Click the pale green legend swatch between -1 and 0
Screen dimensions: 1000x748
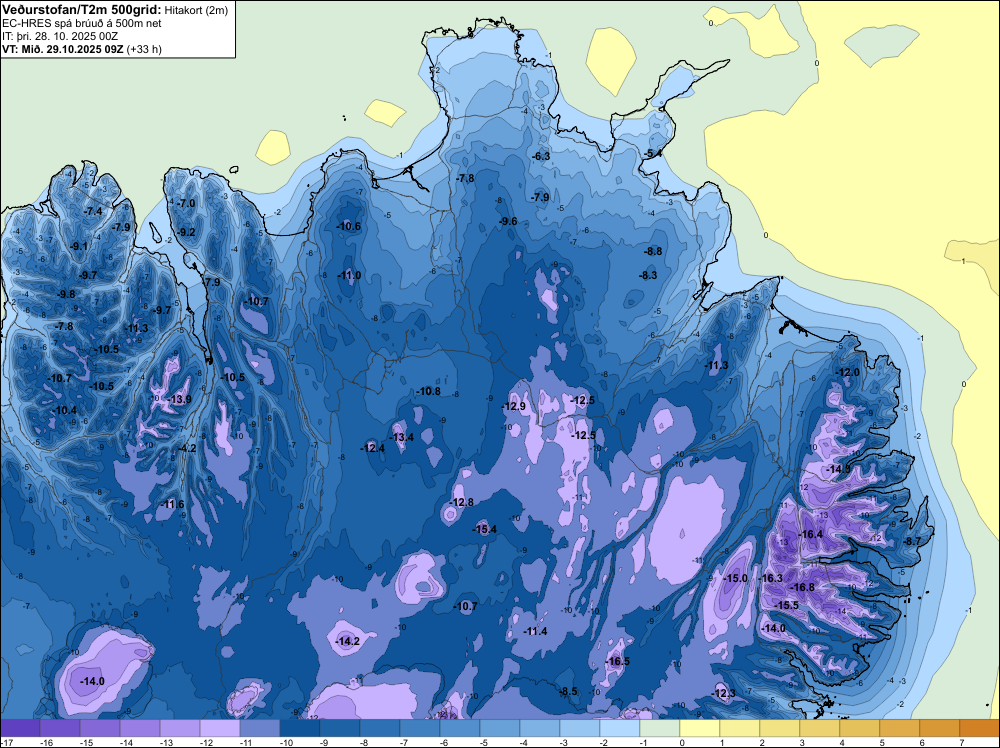point(660,728)
